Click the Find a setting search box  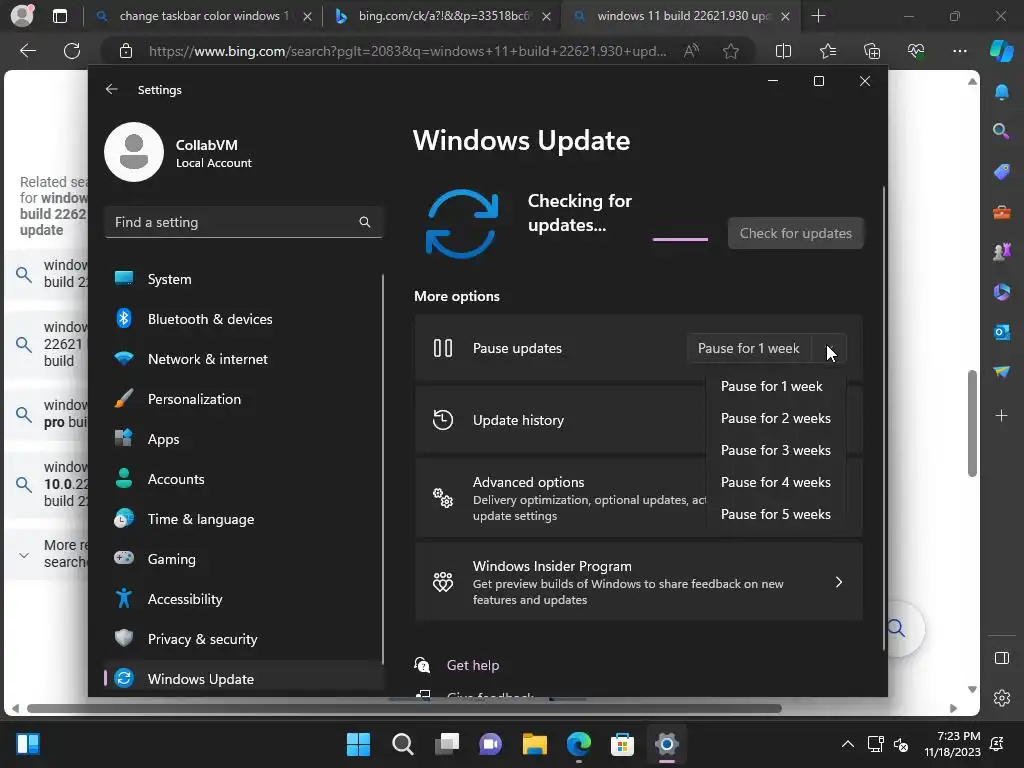tap(243, 222)
